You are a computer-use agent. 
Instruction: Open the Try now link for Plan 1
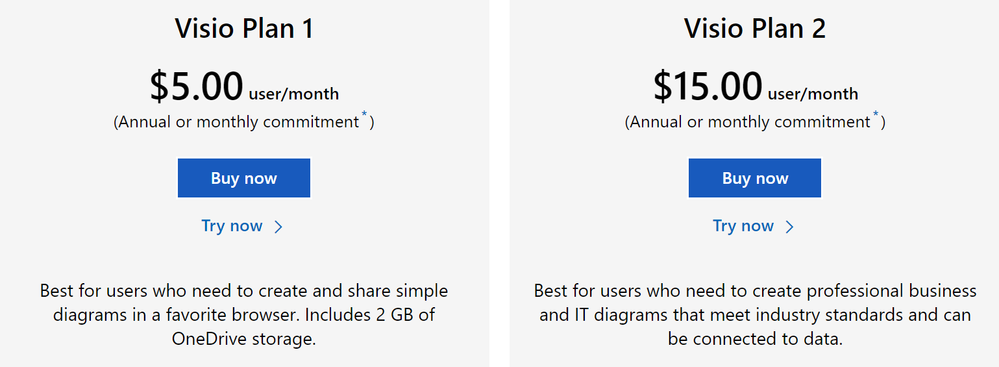[232, 226]
